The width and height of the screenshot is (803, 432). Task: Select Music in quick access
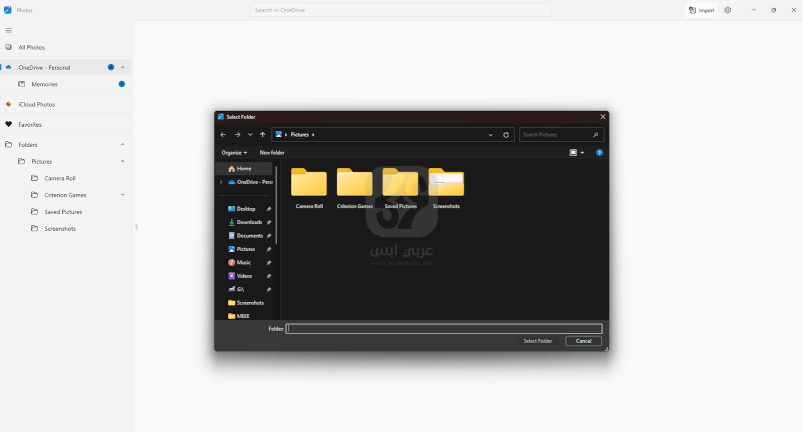[x=245, y=263]
